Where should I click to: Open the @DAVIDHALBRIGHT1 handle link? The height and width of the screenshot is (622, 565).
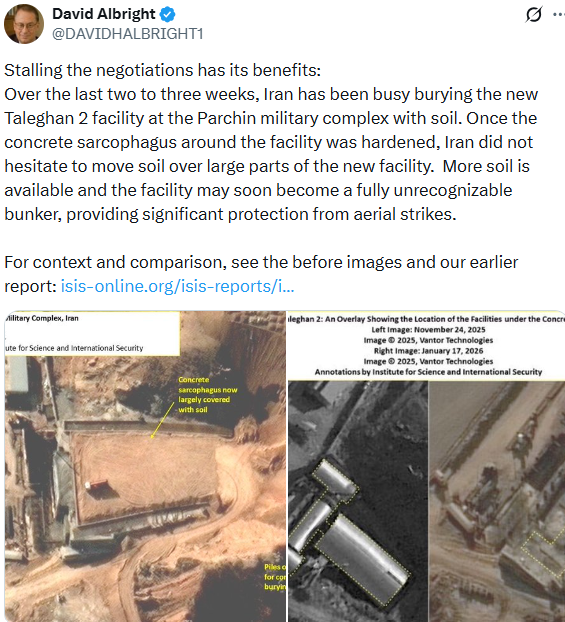(127, 34)
